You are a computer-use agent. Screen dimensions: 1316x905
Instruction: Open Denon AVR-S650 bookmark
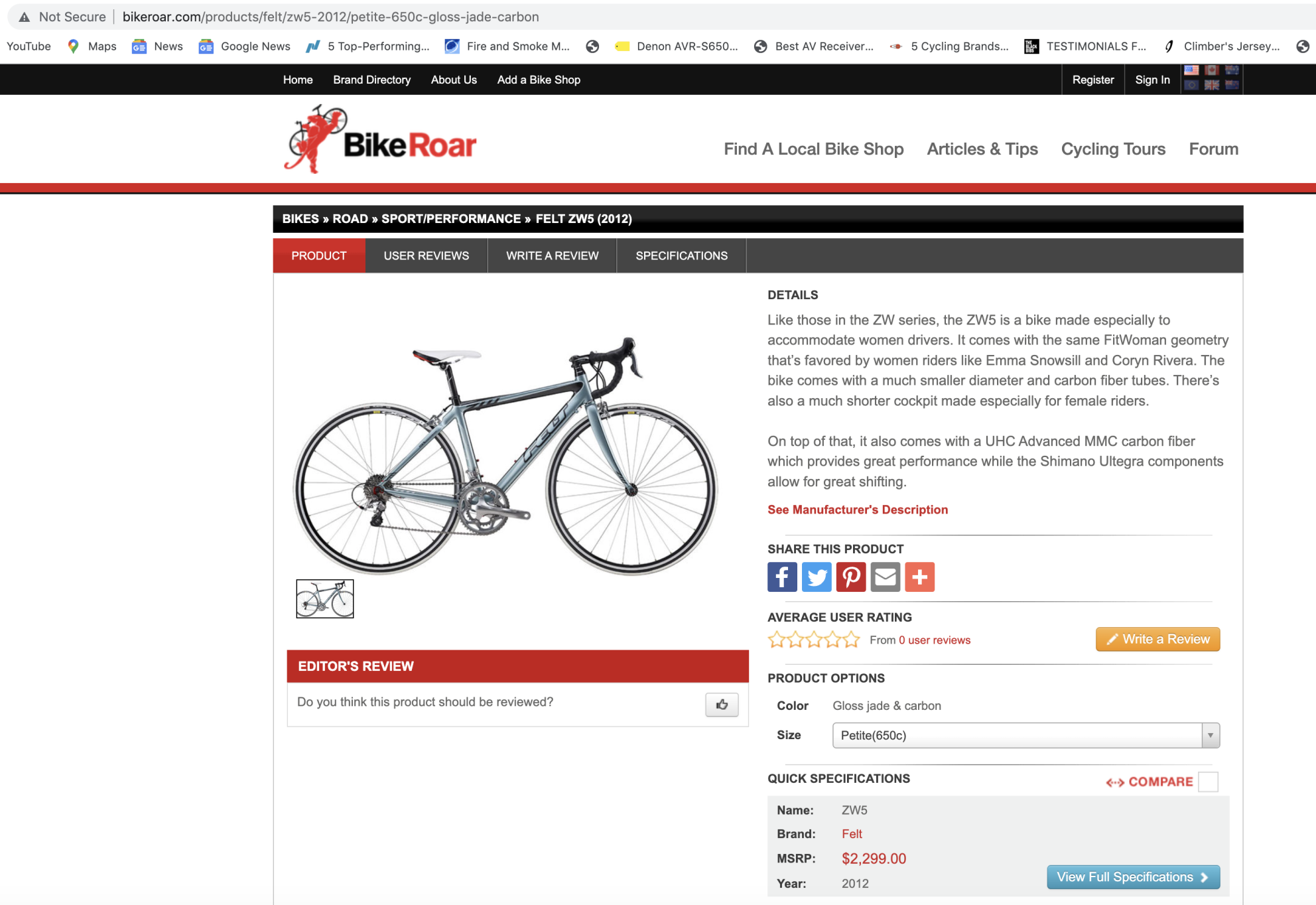click(x=677, y=46)
